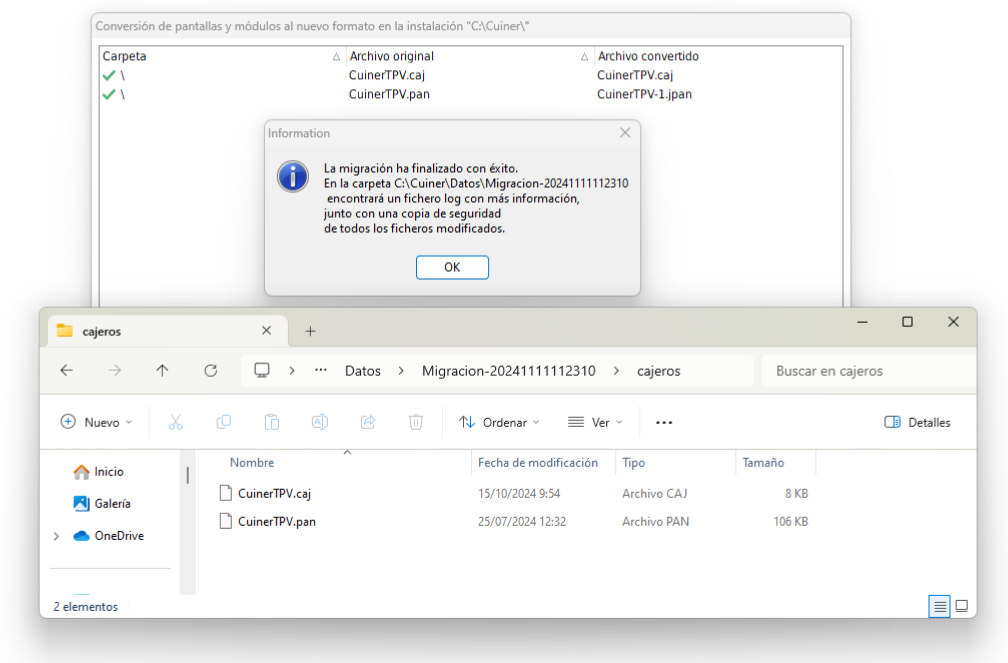Viewport: 1008px width, 663px height.
Task: Toggle the Detalles pane
Action: 917,422
